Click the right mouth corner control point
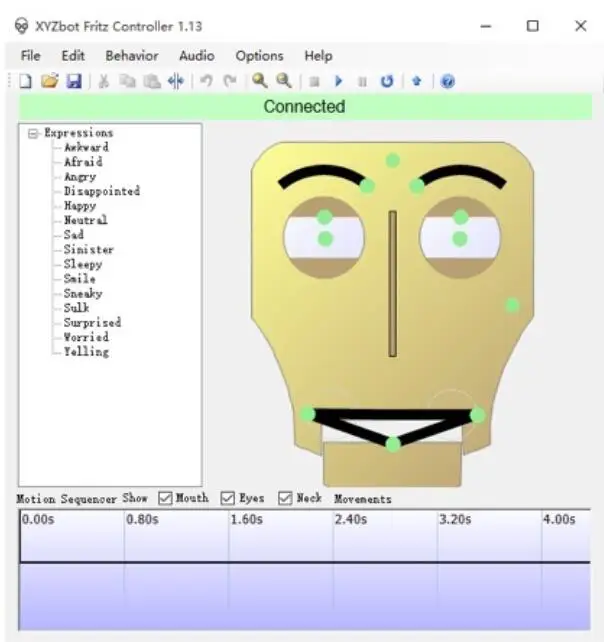 [477, 415]
